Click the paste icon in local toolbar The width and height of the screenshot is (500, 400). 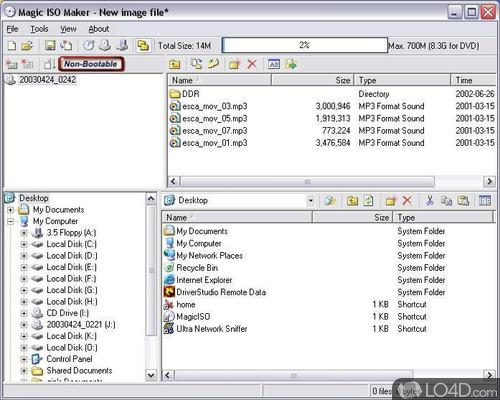463,201
